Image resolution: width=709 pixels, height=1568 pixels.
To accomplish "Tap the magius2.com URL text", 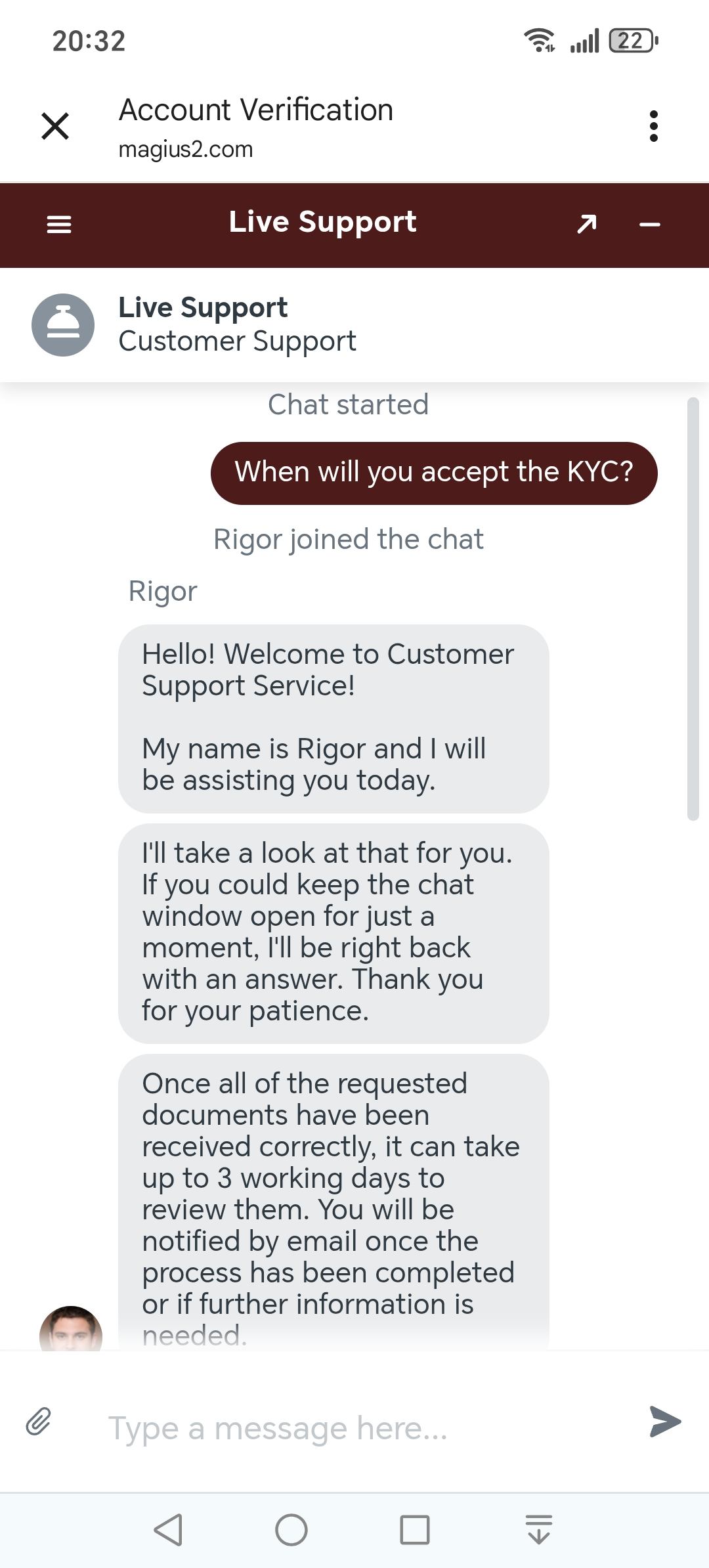I will pyautogui.click(x=186, y=150).
